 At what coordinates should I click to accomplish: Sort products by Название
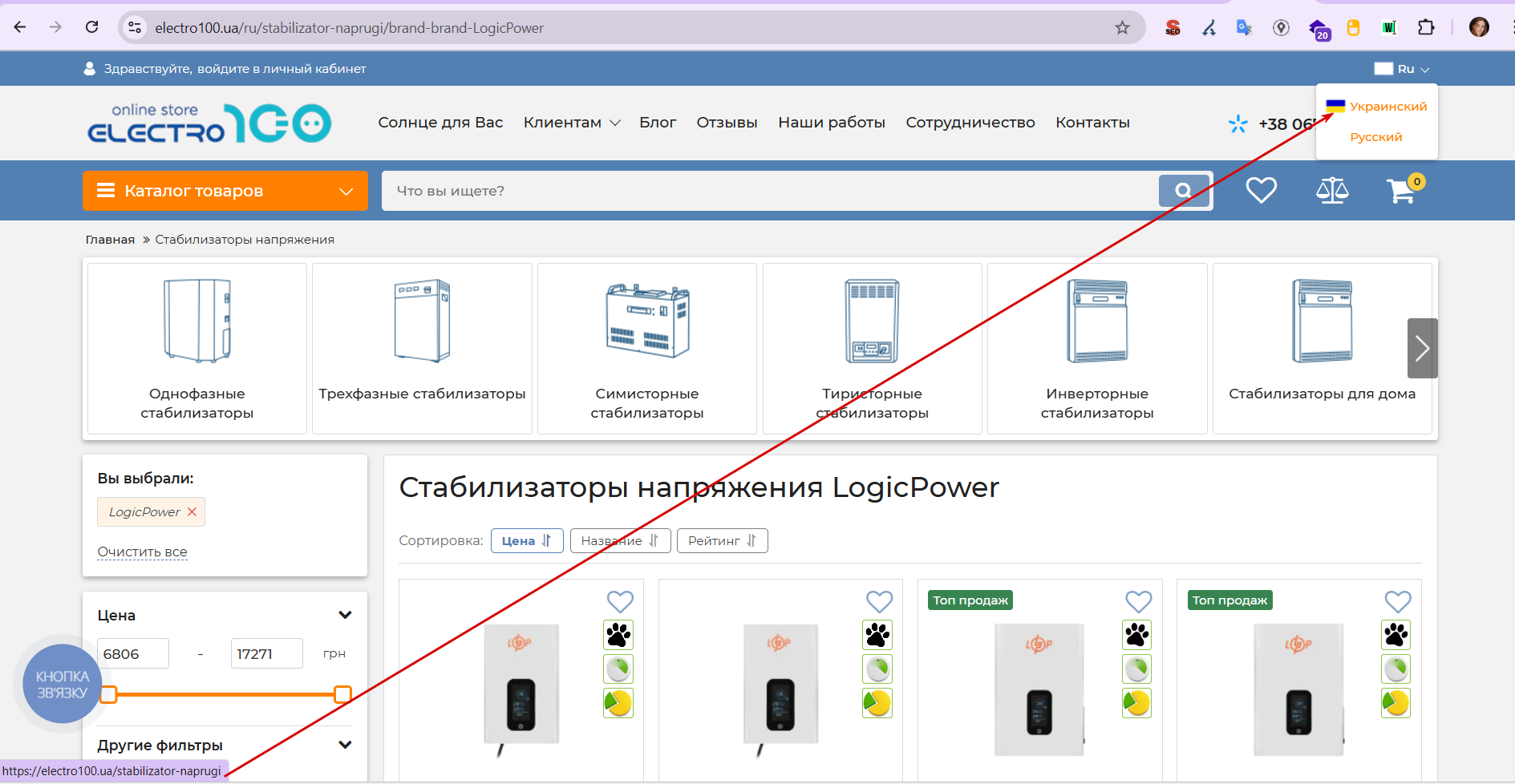(620, 541)
